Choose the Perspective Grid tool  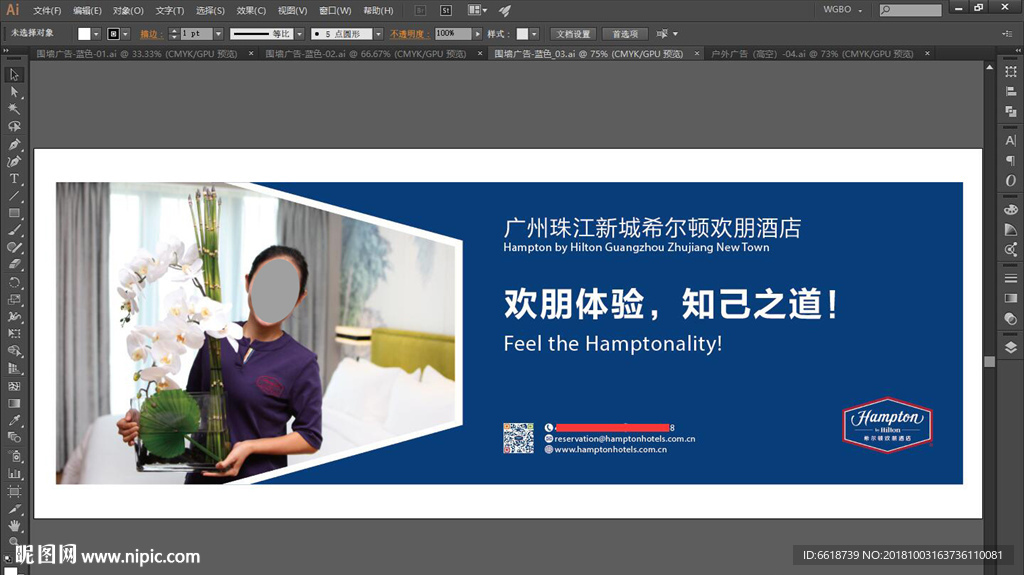pyautogui.click(x=14, y=369)
